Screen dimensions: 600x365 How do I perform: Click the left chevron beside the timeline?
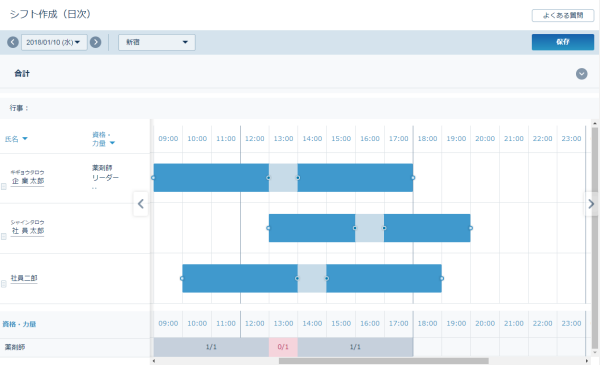140,204
